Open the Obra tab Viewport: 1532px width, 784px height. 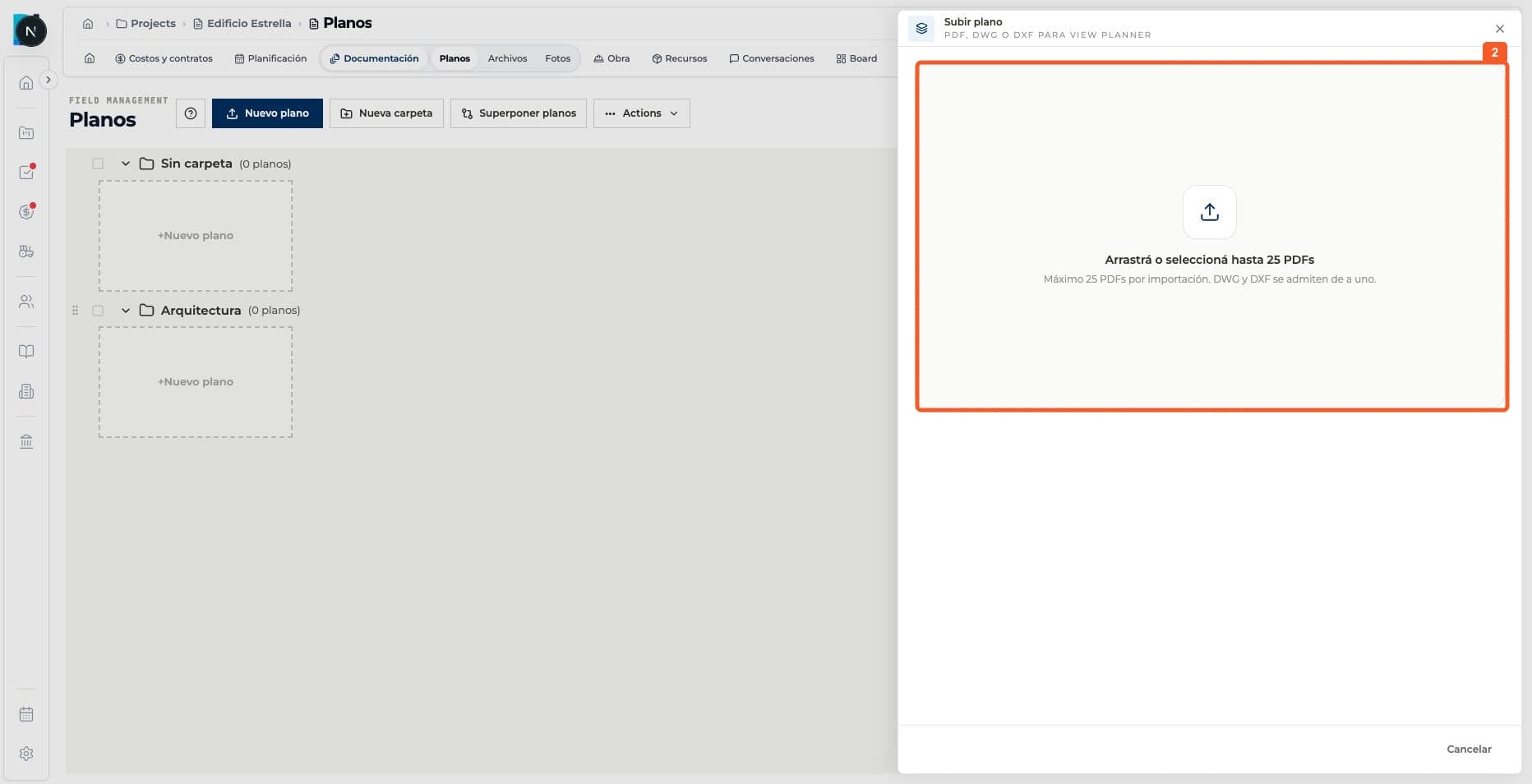[611, 58]
